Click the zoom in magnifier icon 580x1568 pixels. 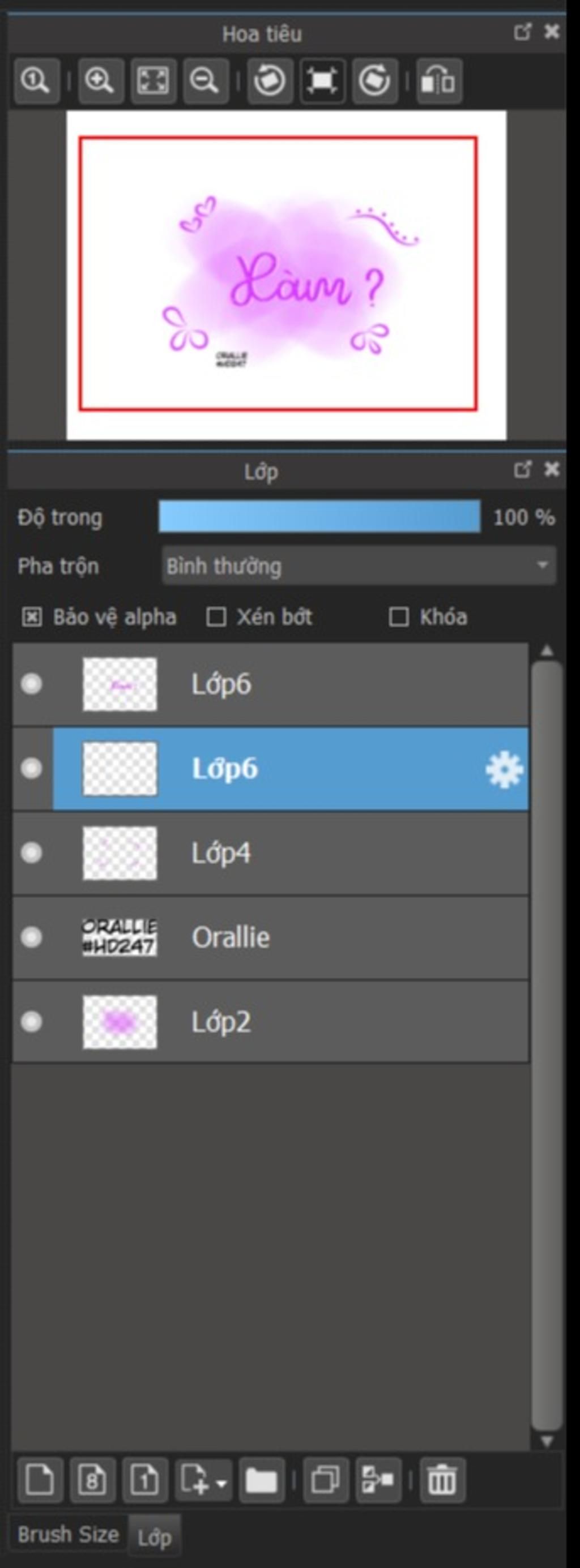pos(100,81)
